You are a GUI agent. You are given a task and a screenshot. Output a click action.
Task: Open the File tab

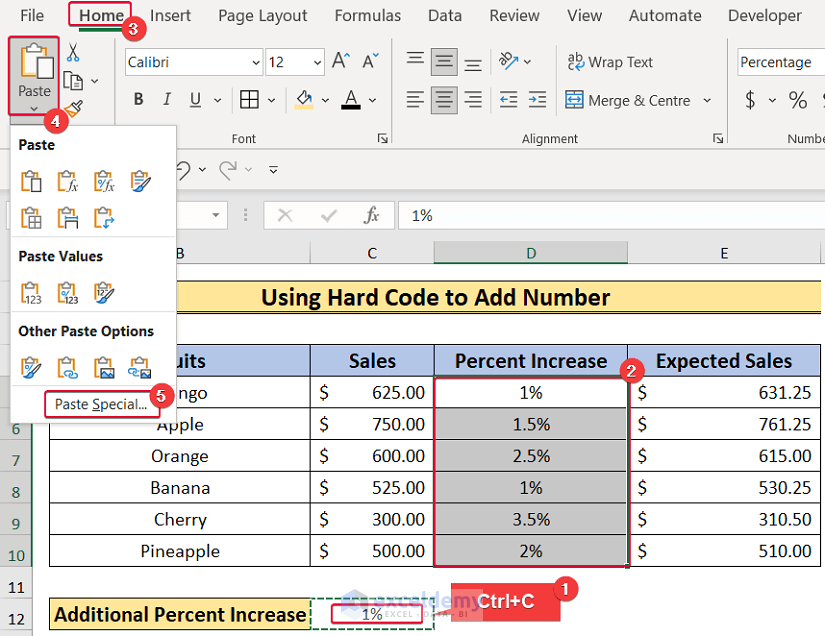32,15
